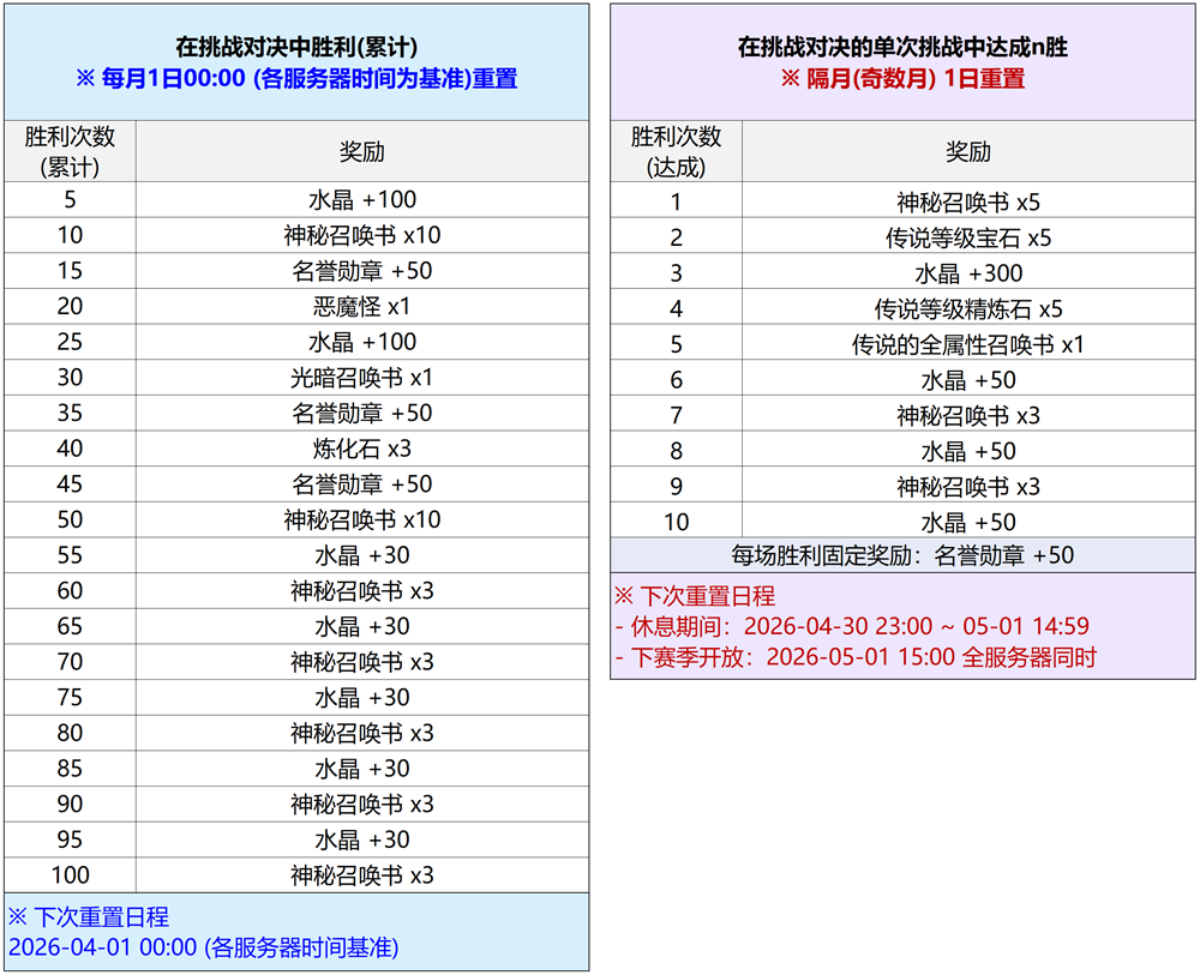
Task: Click the '2026-04-01 00:00' reset date text
Action: point(203,947)
